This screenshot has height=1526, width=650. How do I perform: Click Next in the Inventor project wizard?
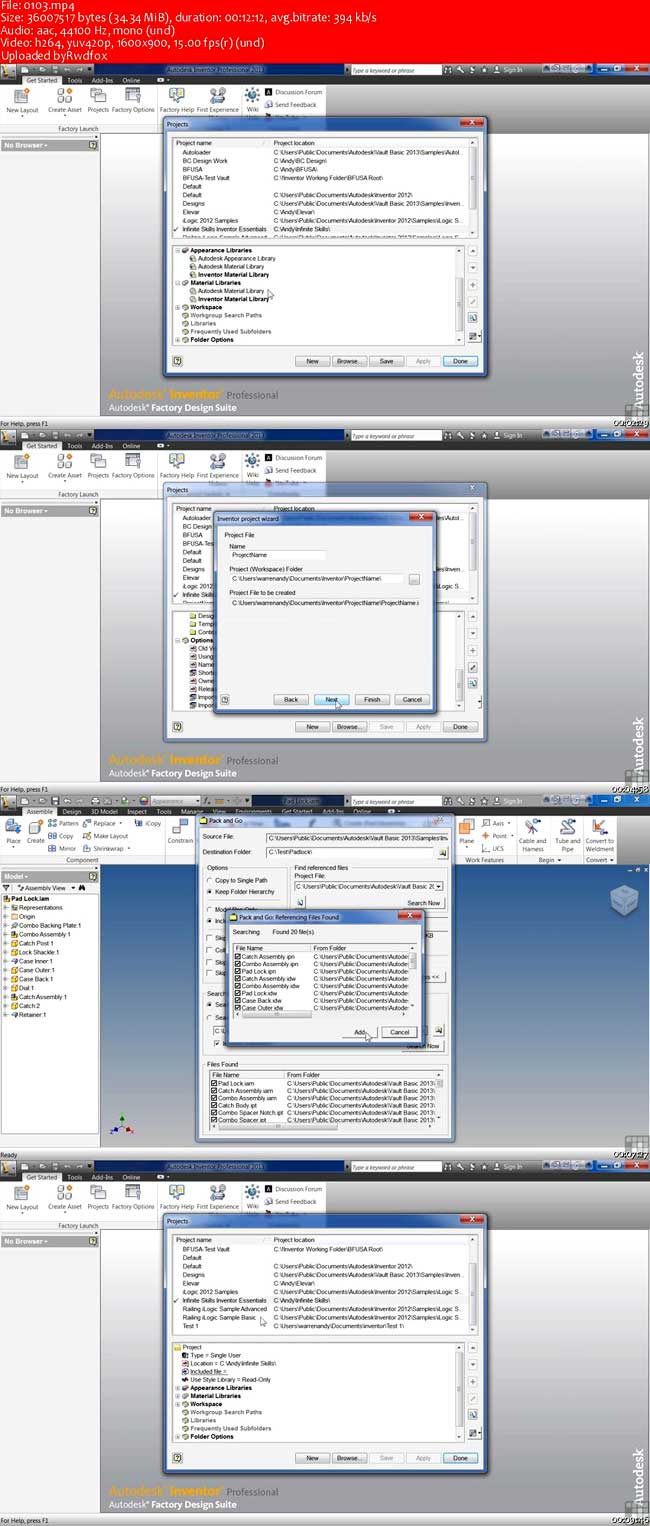coord(331,699)
